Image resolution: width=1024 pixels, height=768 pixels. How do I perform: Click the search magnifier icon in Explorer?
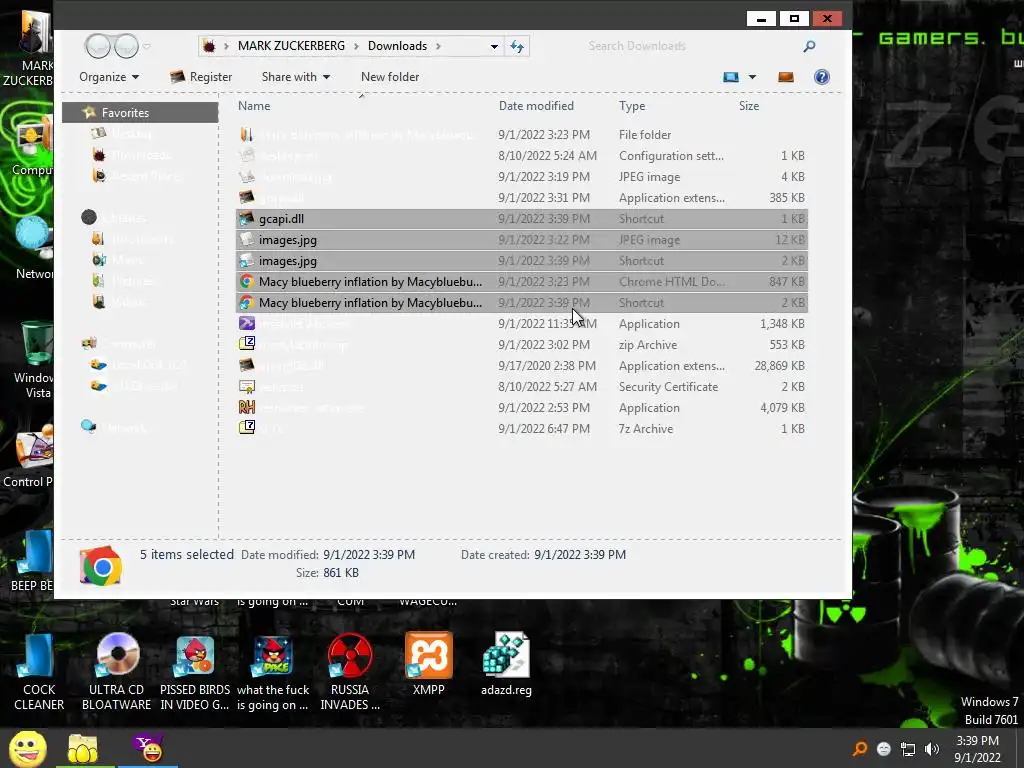(809, 46)
